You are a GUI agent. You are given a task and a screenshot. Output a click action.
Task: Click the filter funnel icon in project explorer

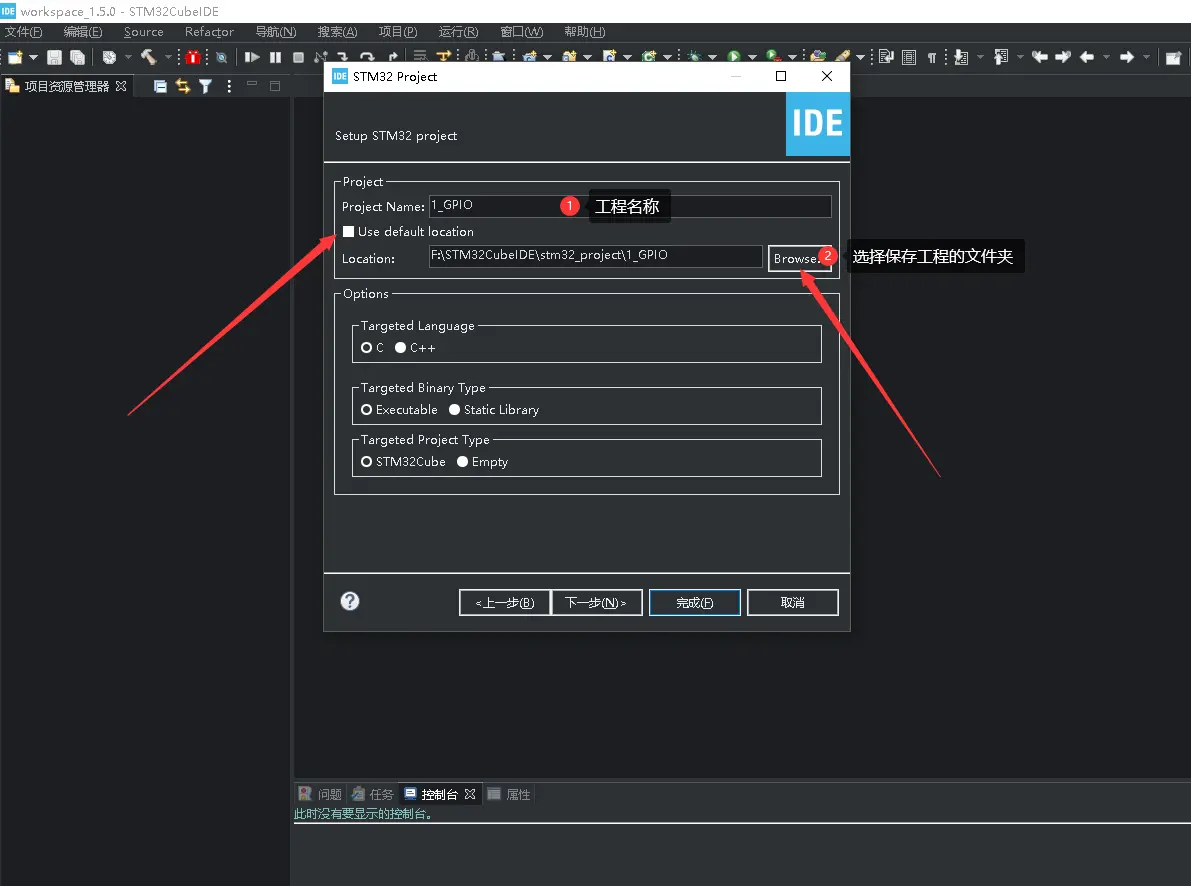click(x=205, y=86)
